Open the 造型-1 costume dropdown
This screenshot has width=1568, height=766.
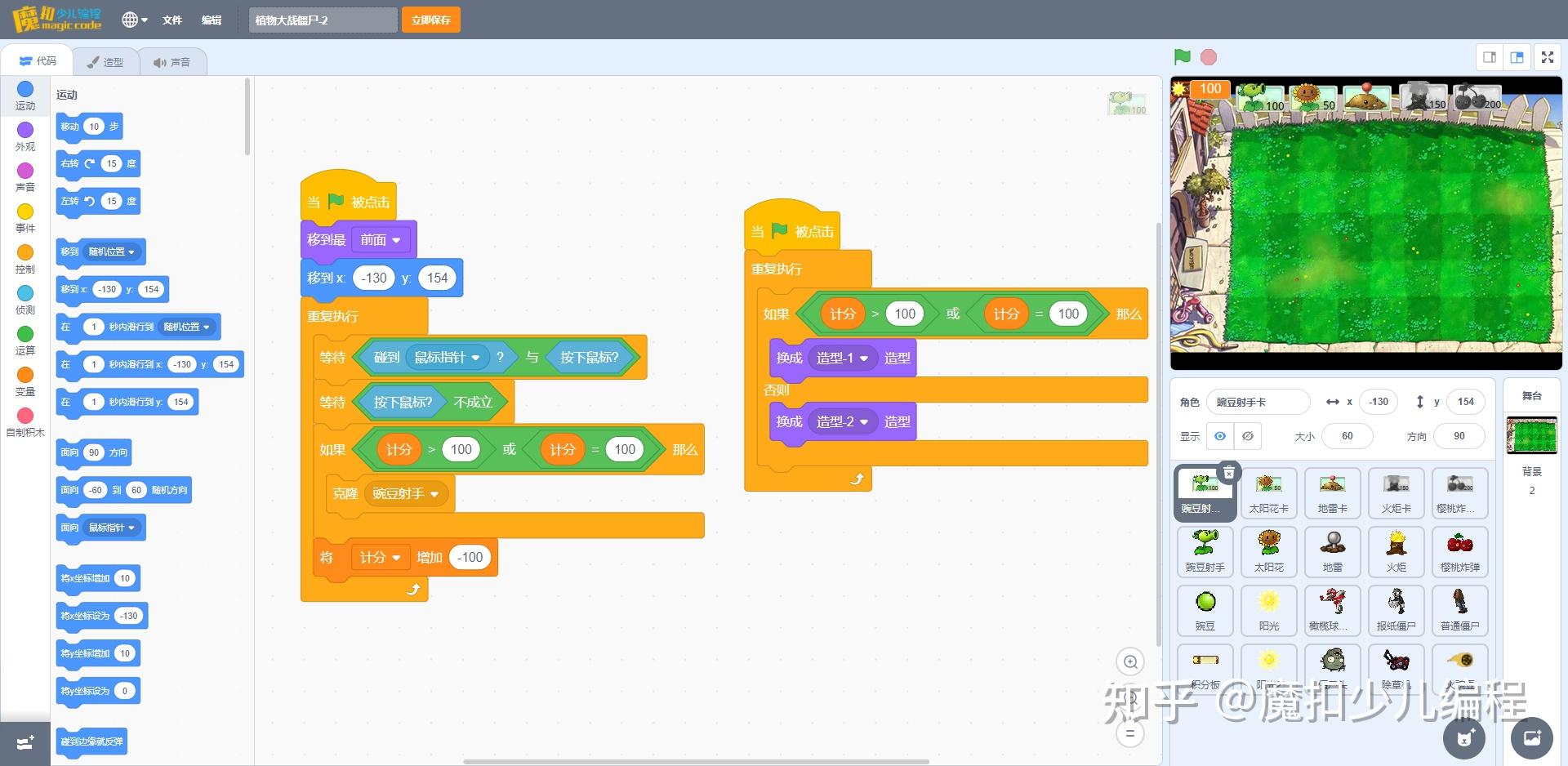842,358
